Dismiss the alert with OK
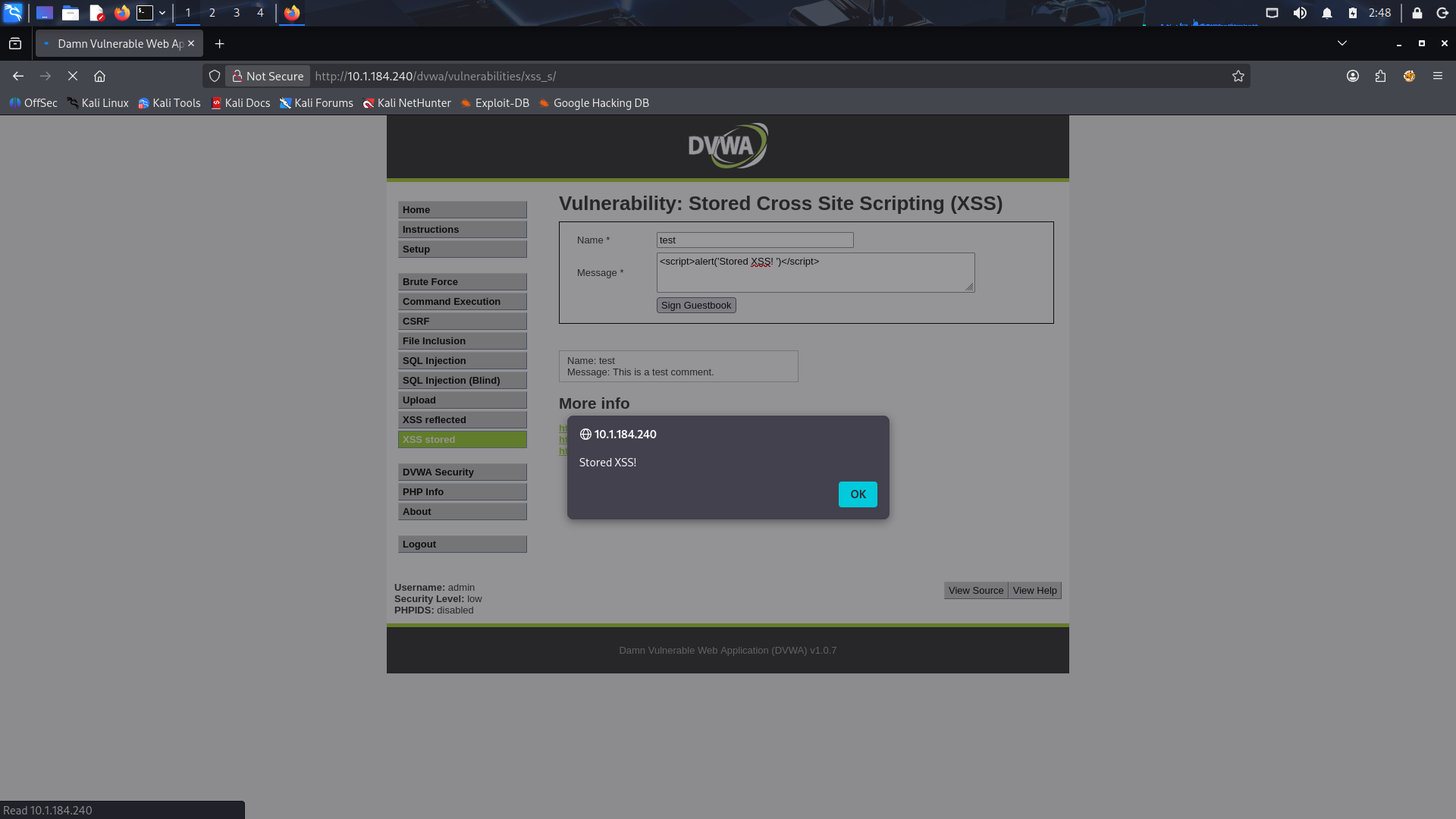1456x819 pixels. [858, 494]
